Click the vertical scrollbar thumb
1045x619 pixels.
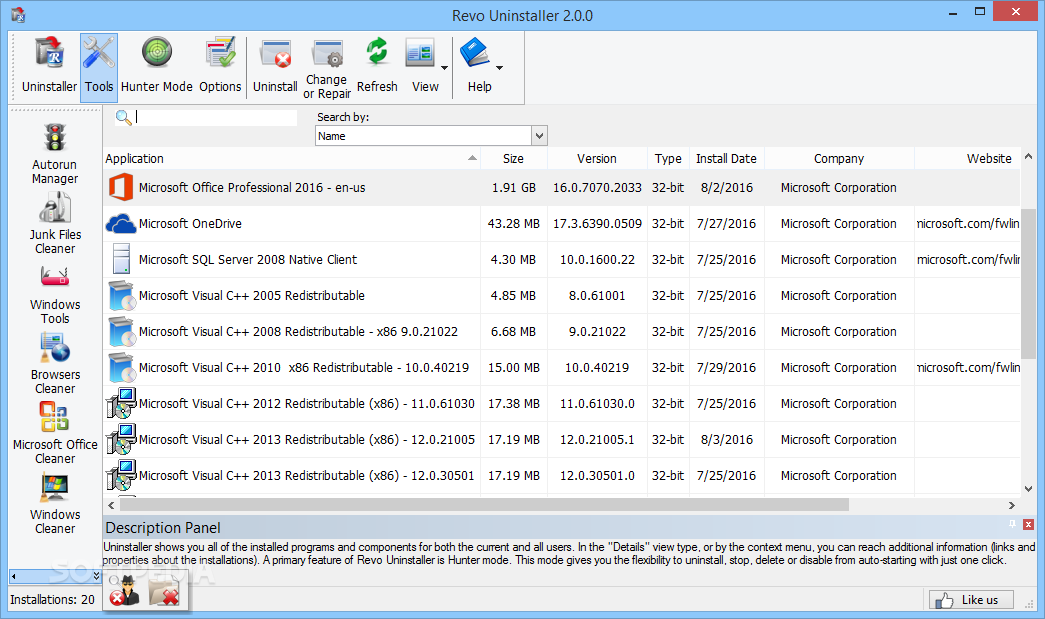pyautogui.click(x=1028, y=284)
